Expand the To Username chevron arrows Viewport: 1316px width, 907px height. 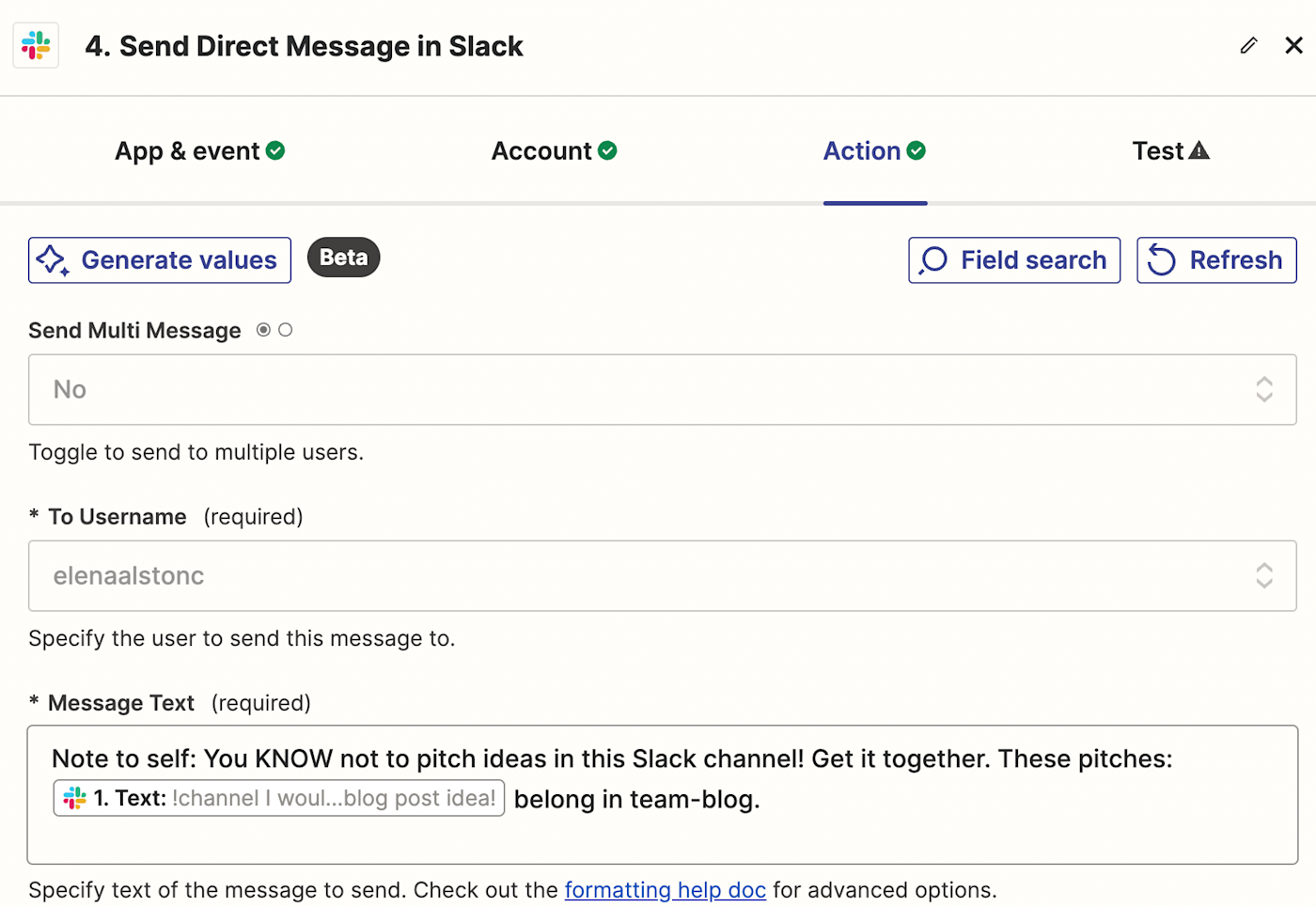pos(1264,575)
